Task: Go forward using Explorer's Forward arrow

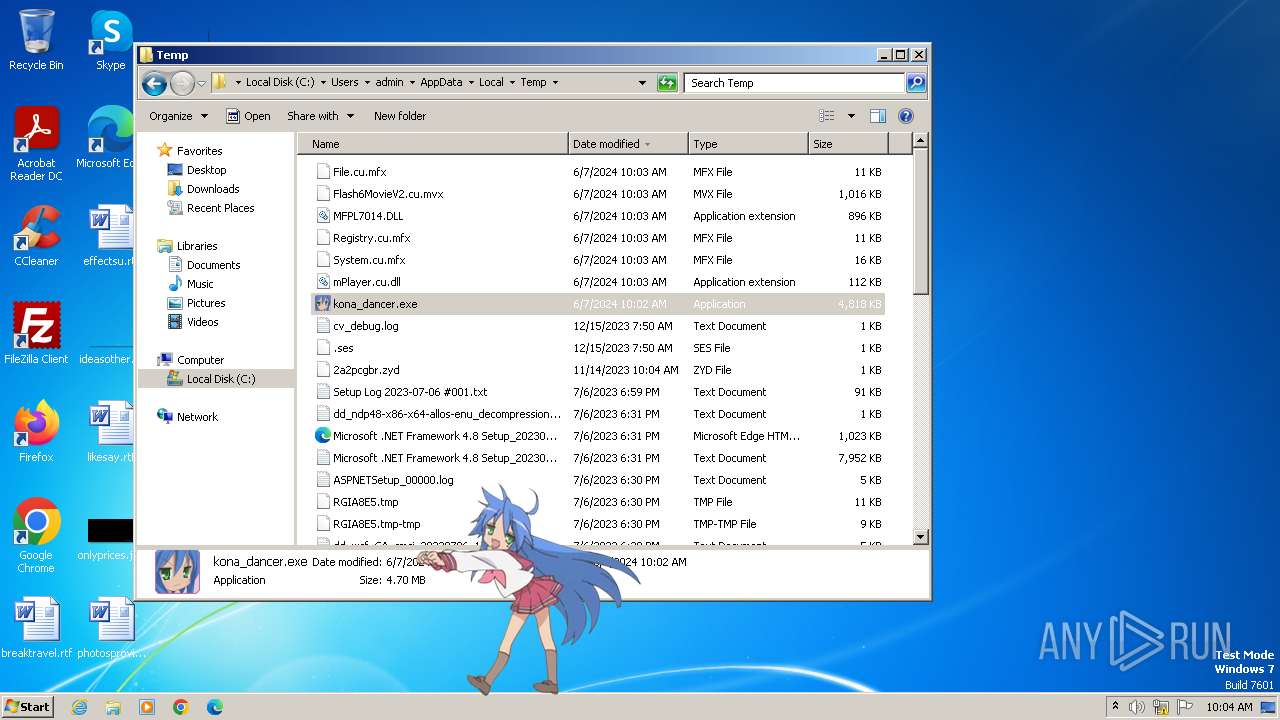Action: 182,83
